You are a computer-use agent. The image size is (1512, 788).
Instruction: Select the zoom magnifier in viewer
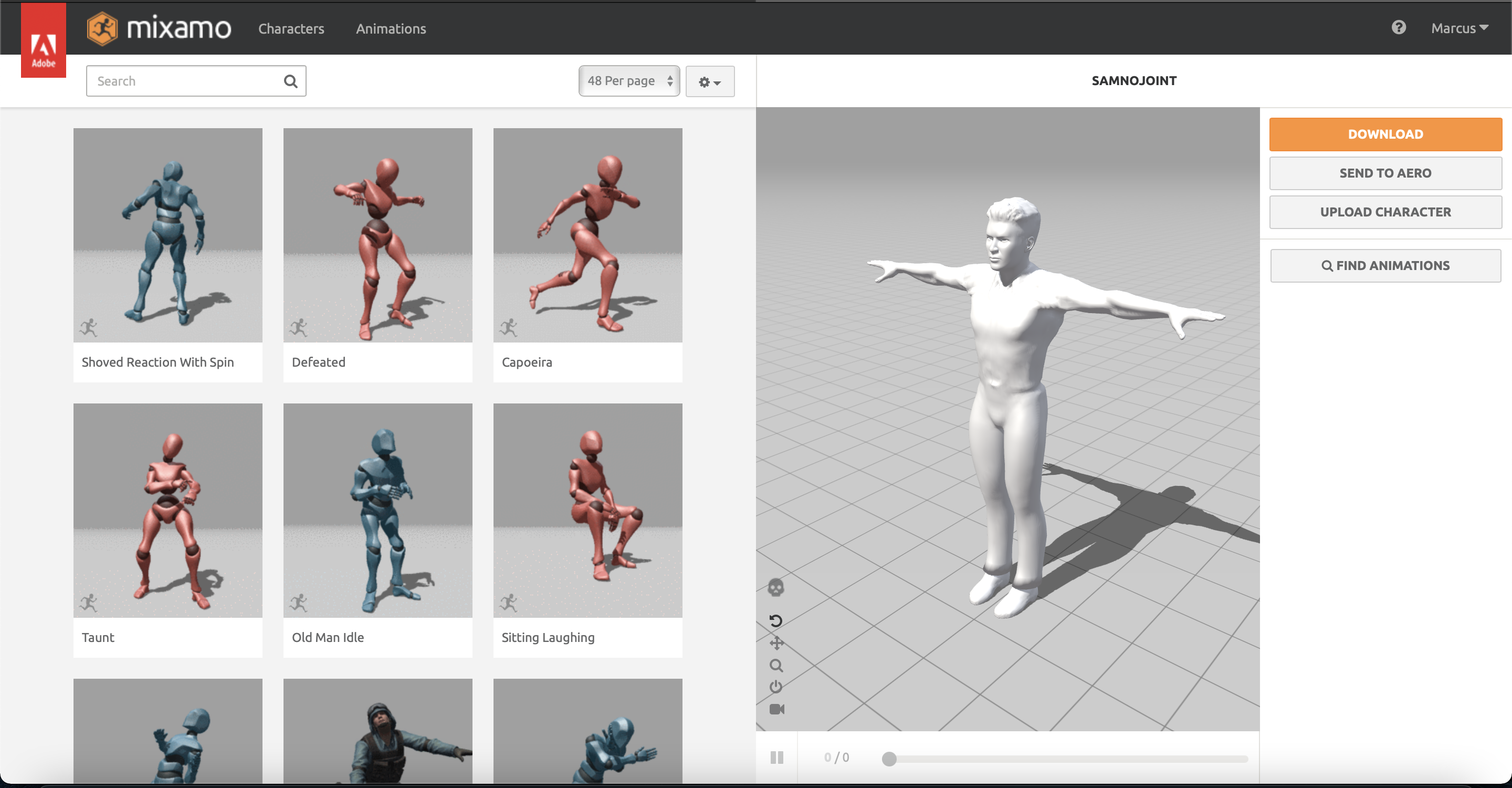point(776,665)
